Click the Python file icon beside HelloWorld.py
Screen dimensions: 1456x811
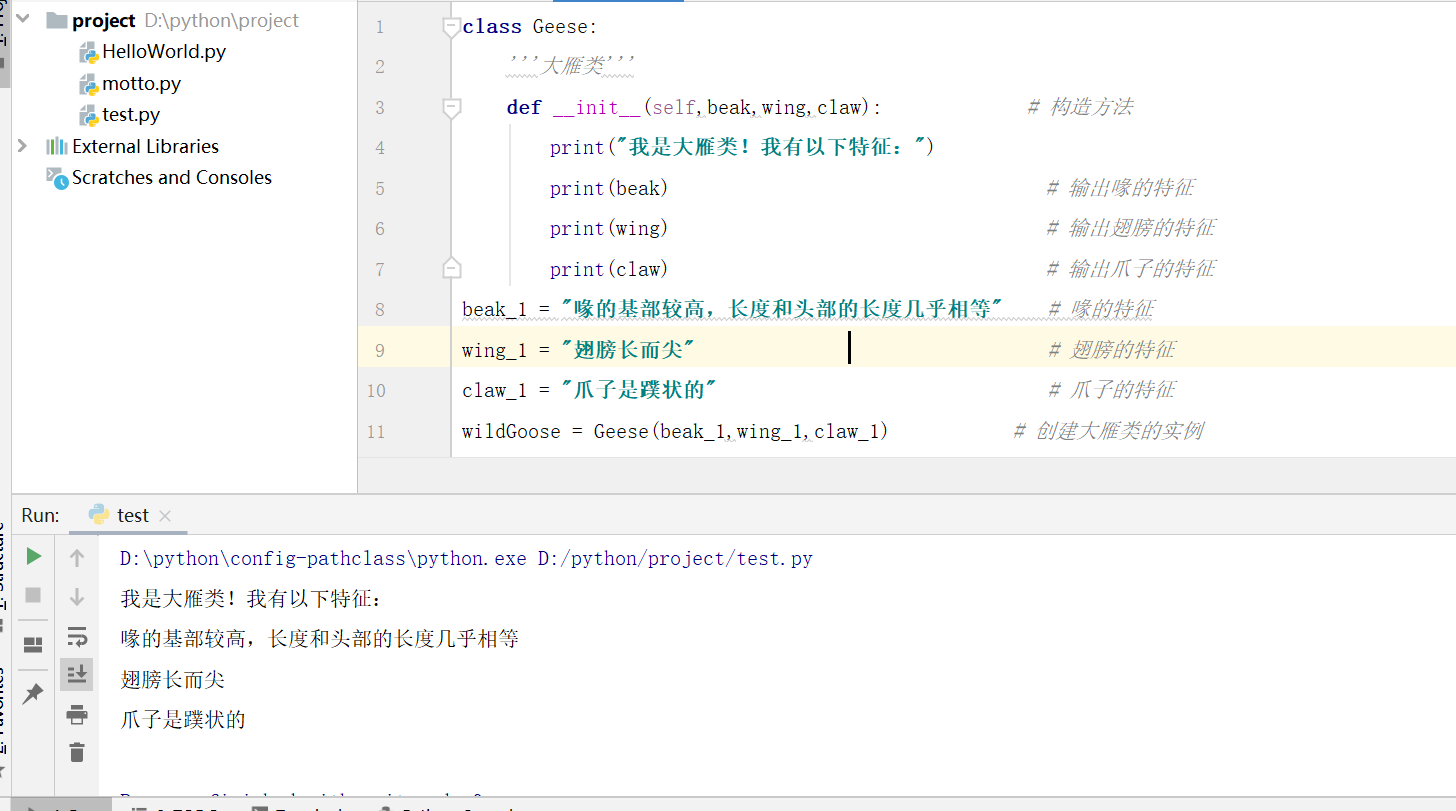[89, 52]
